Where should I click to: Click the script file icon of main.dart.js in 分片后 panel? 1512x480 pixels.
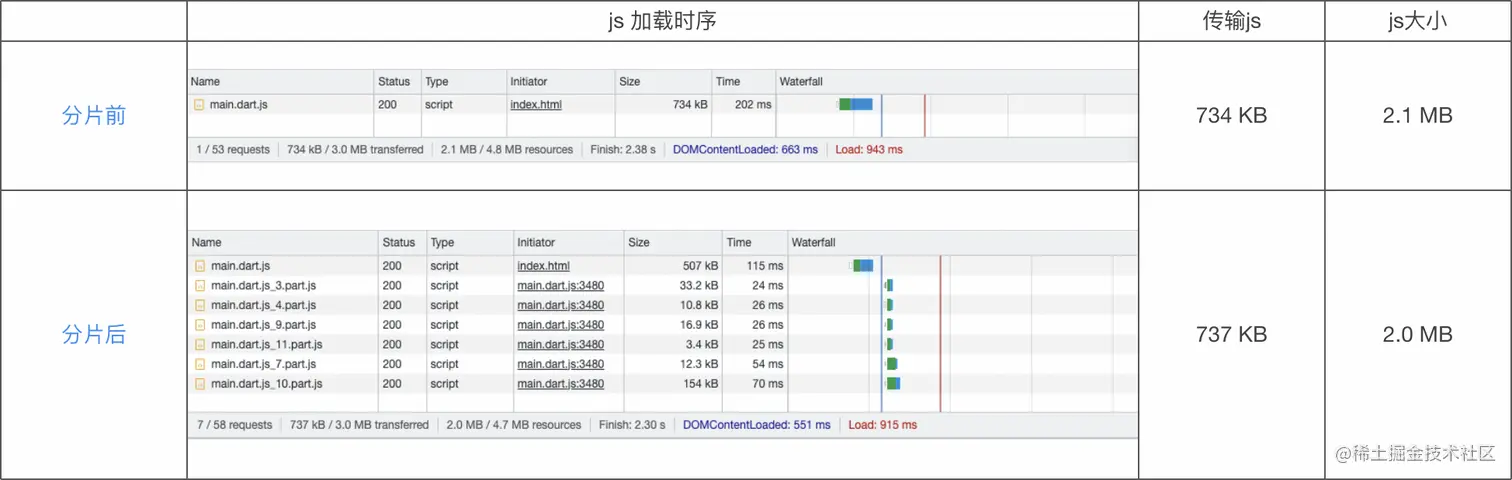[200, 266]
